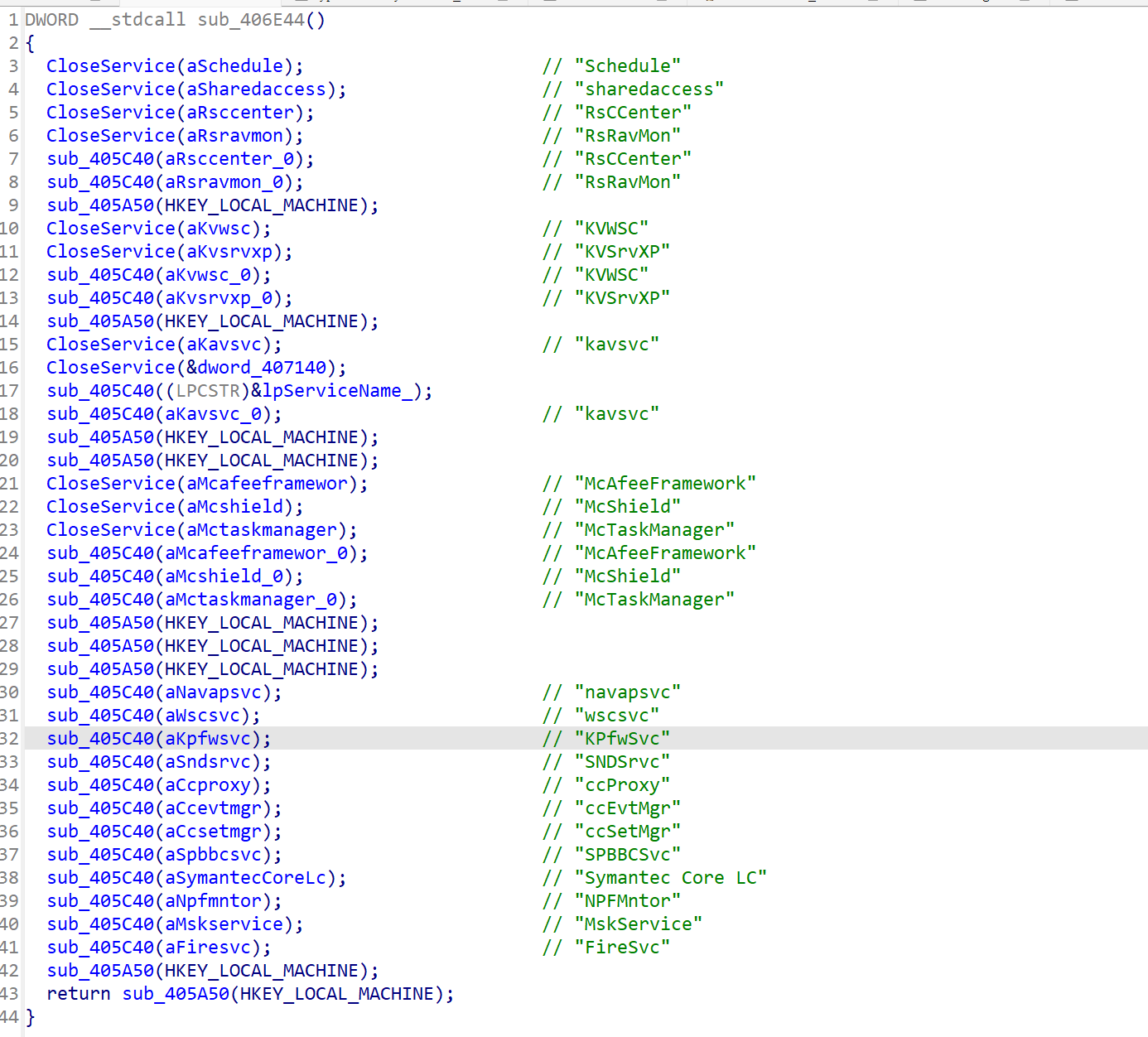Viewport: 1148px width, 1037px height.
Task: Click the return keyword
Action: tap(79, 993)
